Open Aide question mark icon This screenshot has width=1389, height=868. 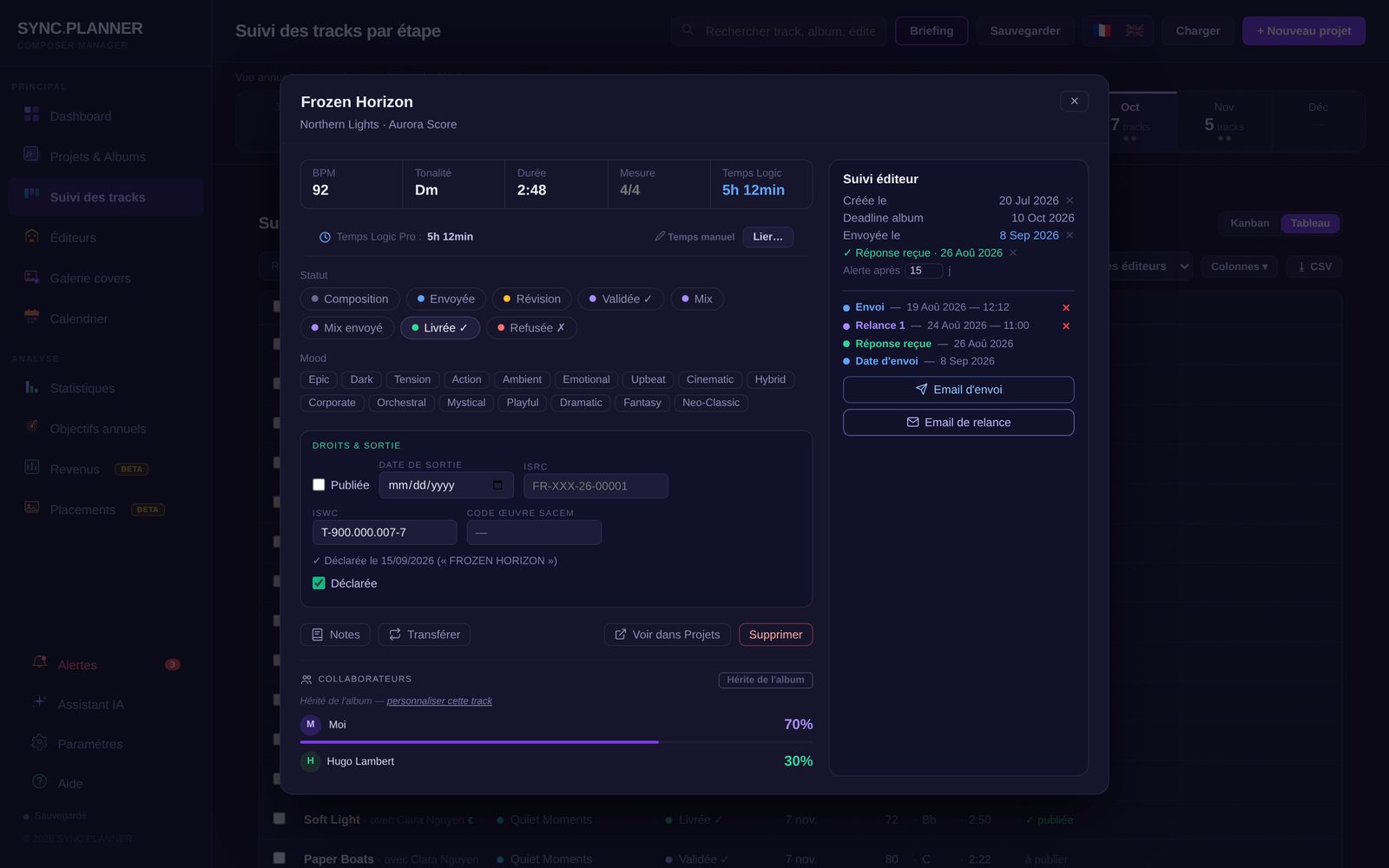point(39,781)
